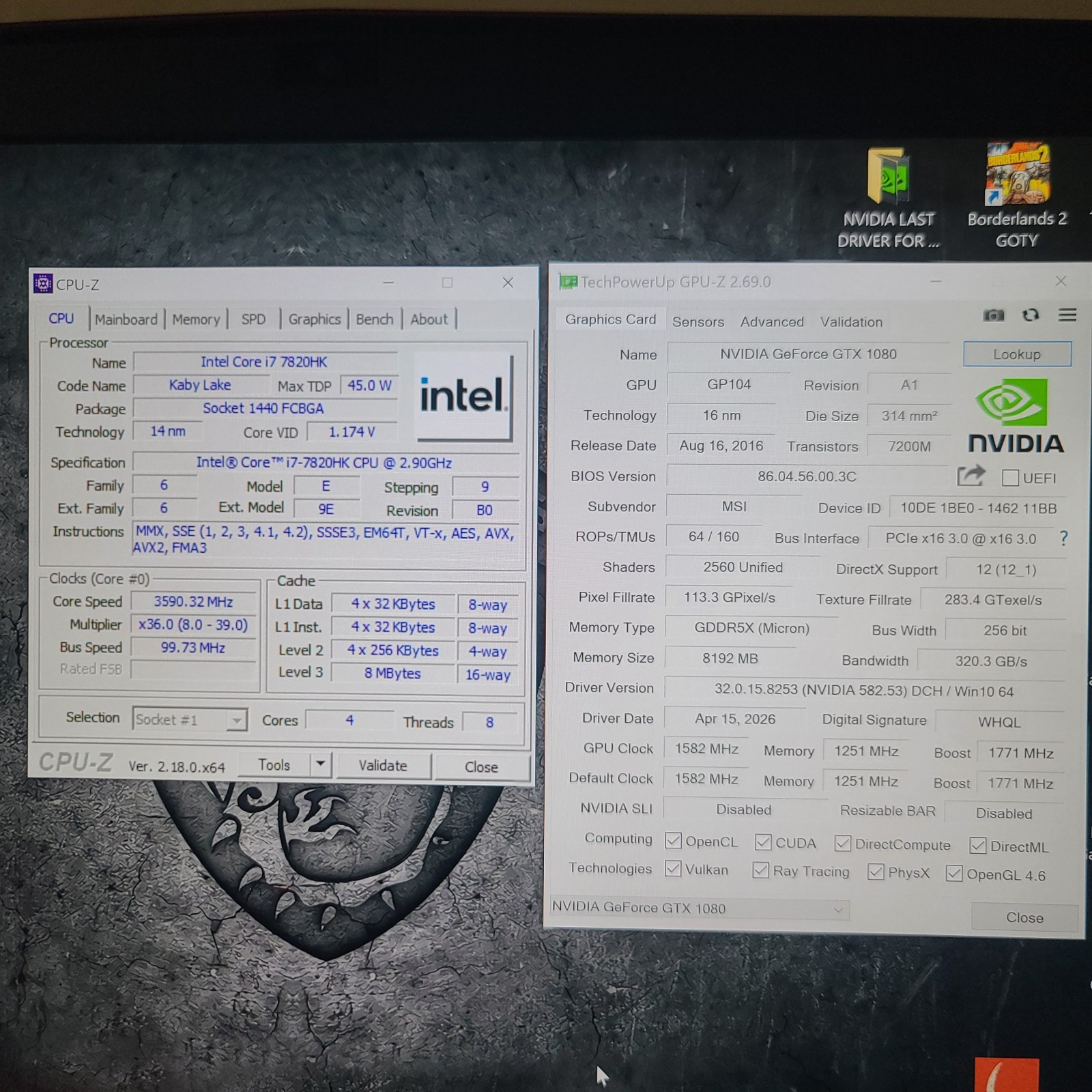Minimize the CPU-Z window
The height and width of the screenshot is (1092, 1092).
click(x=388, y=283)
